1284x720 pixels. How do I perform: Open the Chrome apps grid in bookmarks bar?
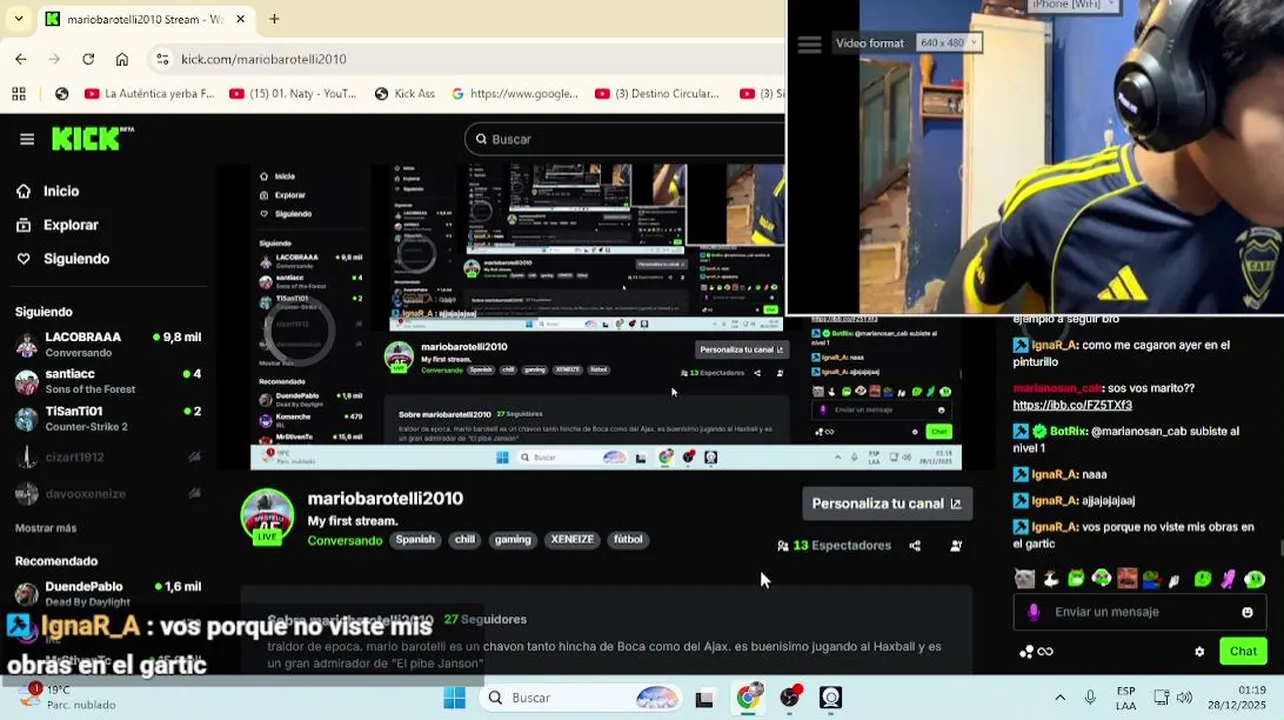point(19,94)
